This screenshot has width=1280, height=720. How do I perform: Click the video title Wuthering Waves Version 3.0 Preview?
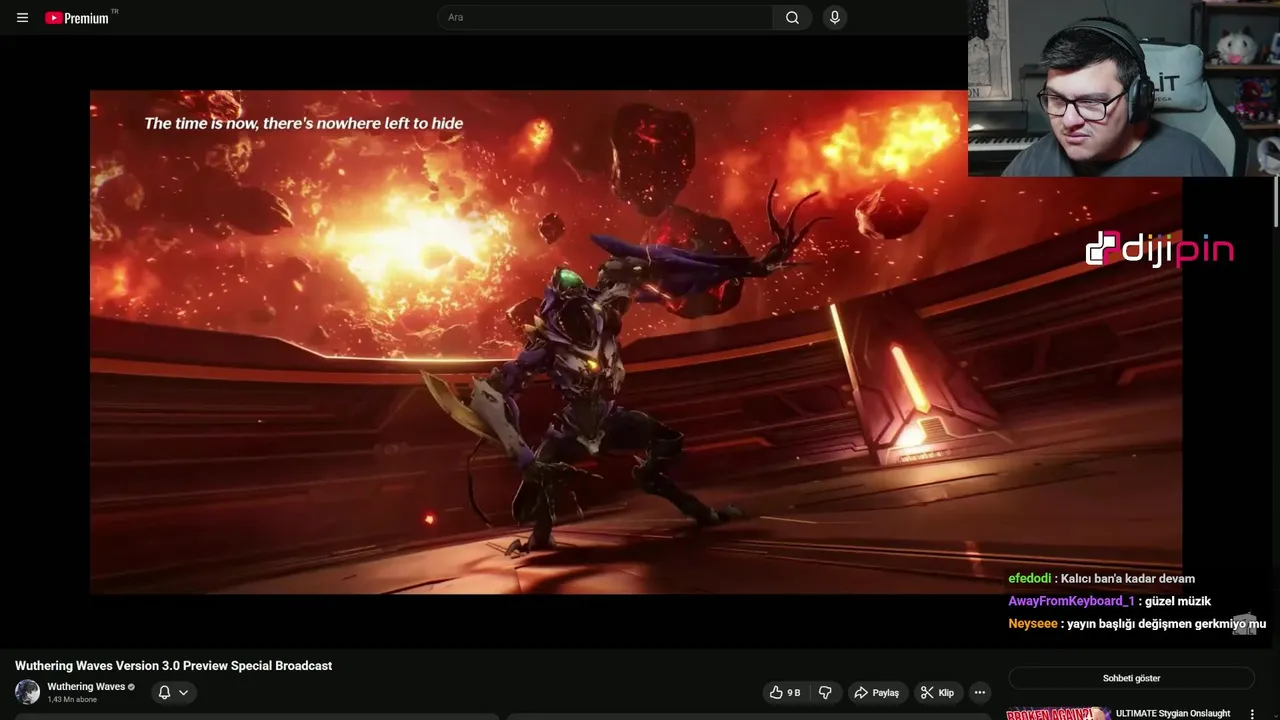pyautogui.click(x=173, y=666)
